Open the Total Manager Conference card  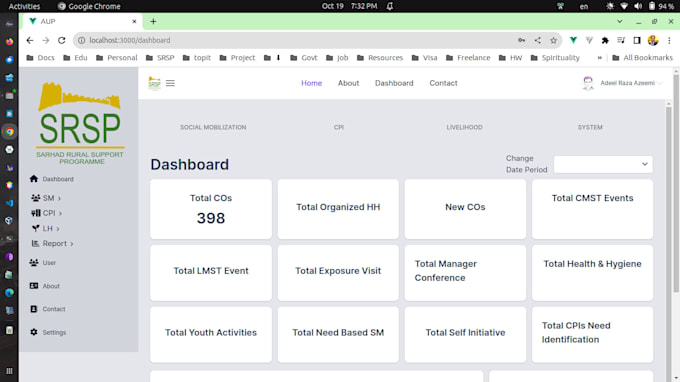point(465,273)
